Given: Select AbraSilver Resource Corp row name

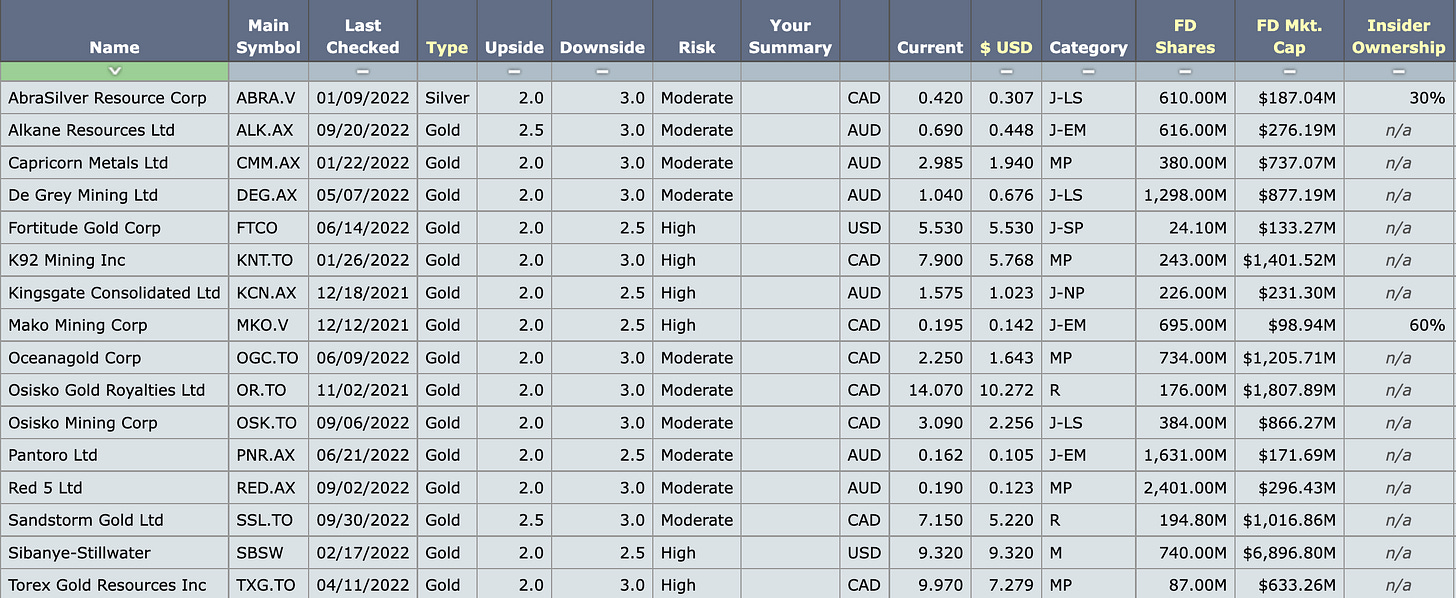Looking at the screenshot, I should [x=107, y=98].
